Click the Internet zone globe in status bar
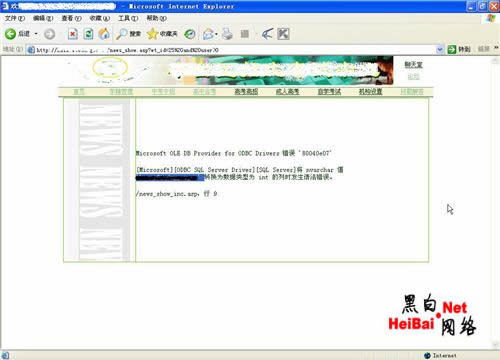Image resolution: width=500 pixels, height=360 pixels. [427, 356]
